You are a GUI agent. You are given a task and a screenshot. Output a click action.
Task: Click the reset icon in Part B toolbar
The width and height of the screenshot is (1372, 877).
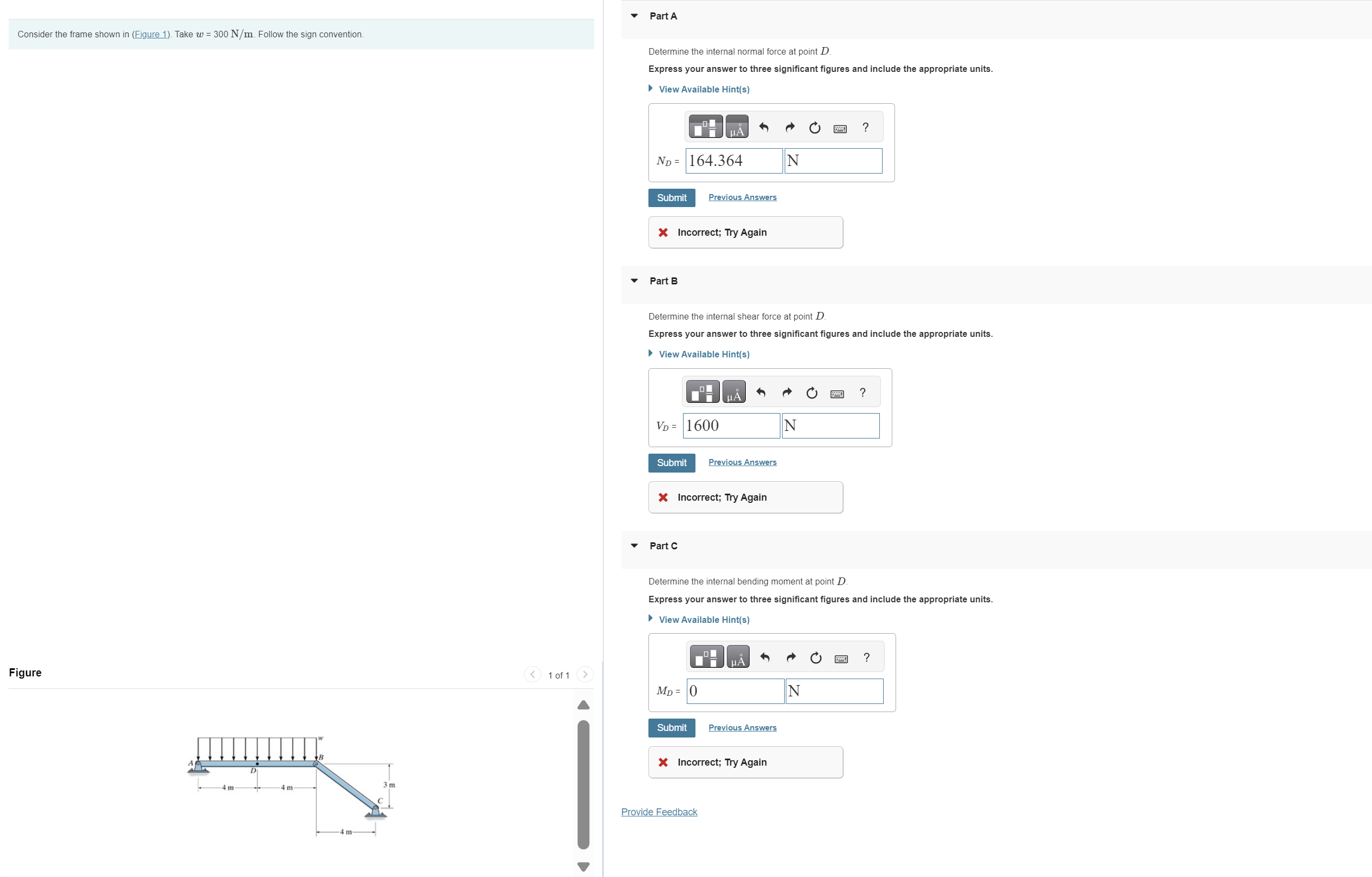point(812,393)
